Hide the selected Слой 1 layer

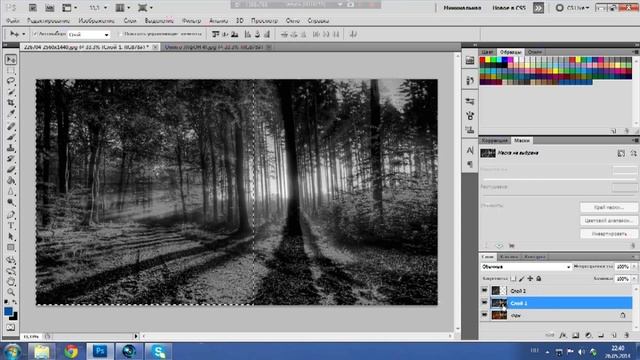click(484, 303)
